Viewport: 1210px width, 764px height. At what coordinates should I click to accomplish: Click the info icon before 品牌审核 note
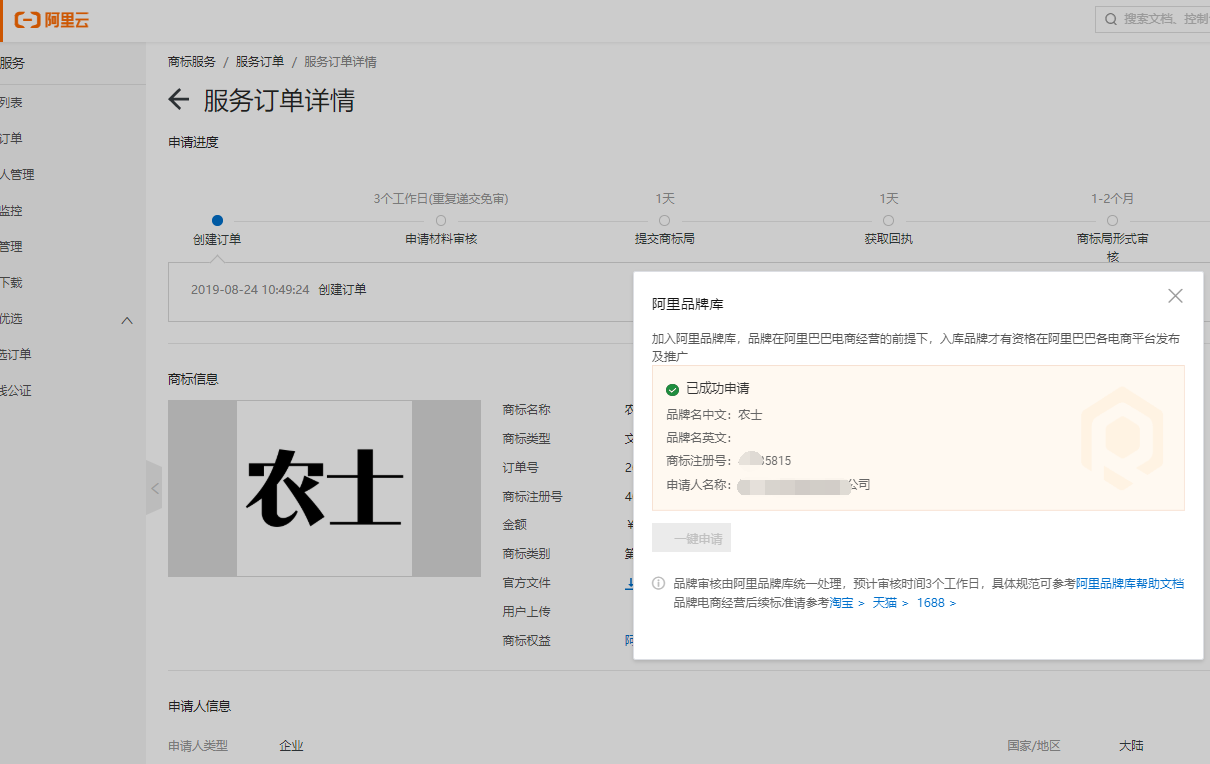pos(659,583)
